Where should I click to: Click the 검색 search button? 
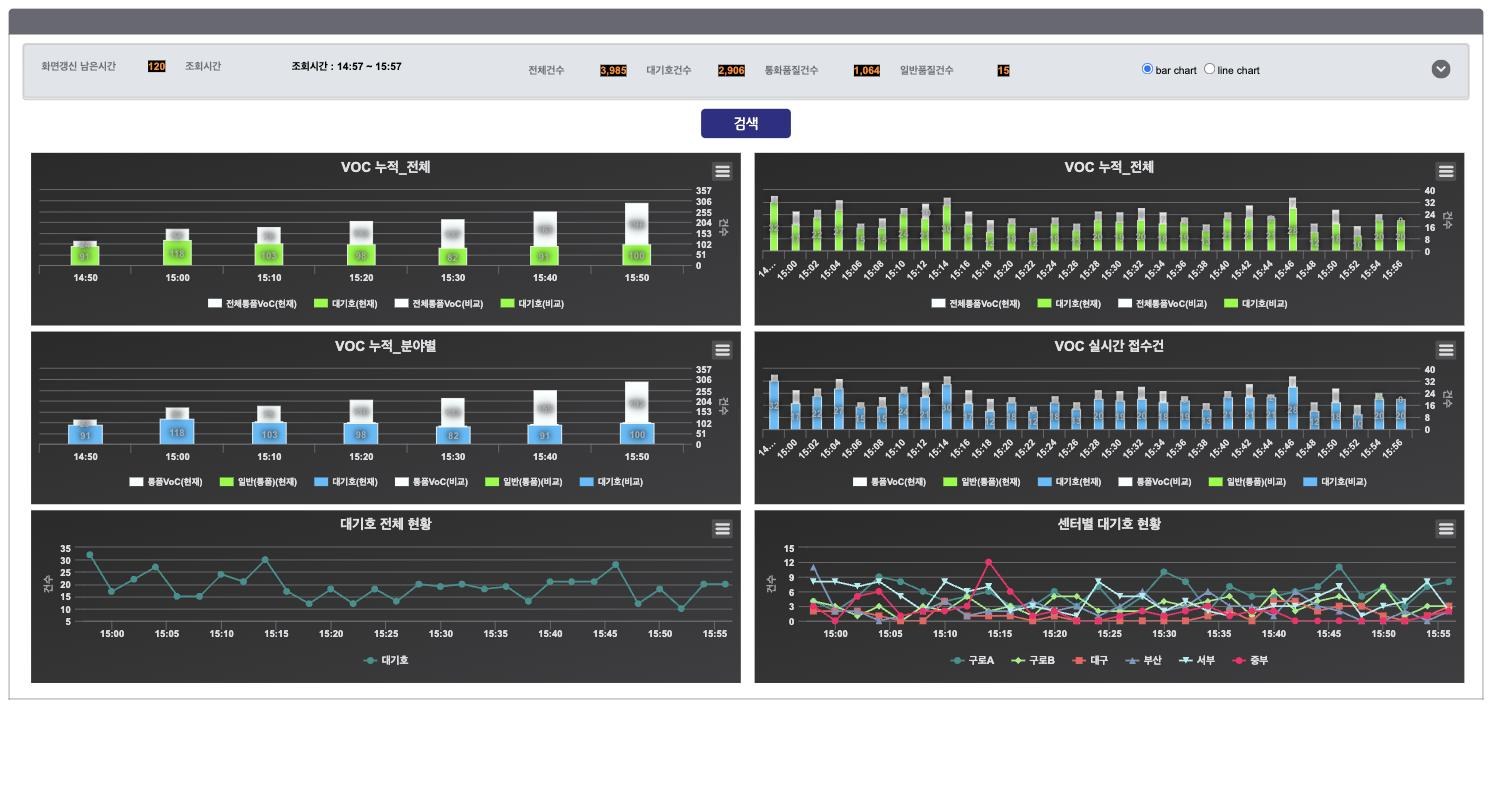point(745,123)
